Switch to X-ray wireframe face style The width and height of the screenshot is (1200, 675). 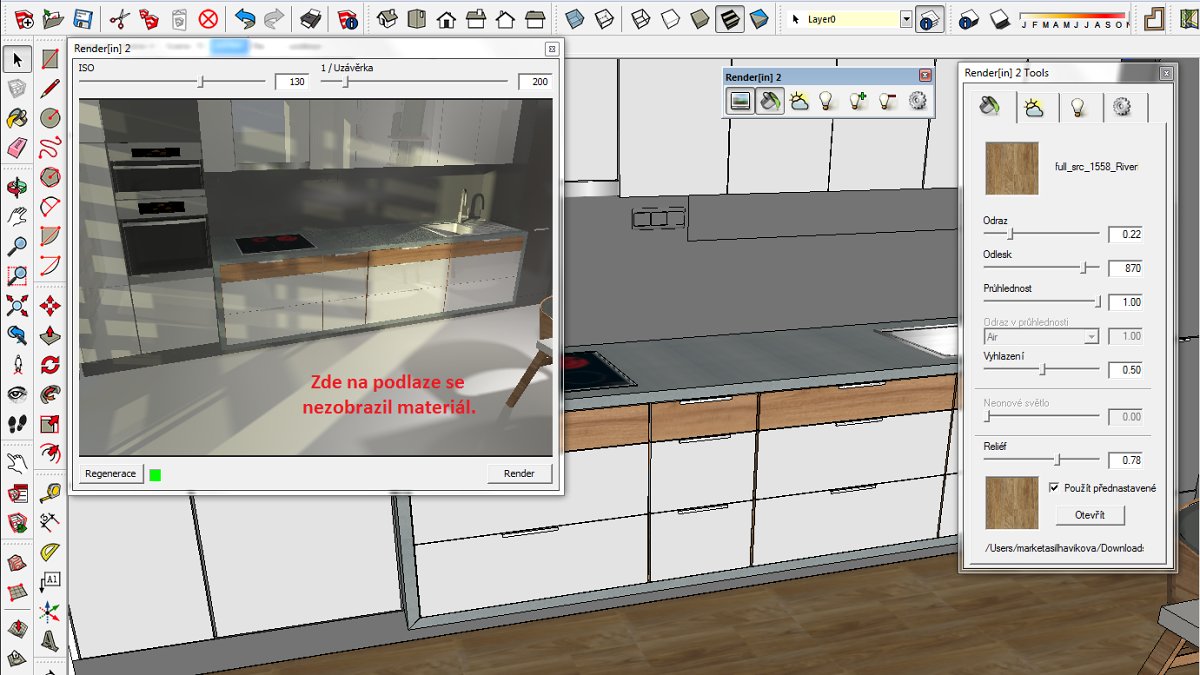tap(575, 18)
